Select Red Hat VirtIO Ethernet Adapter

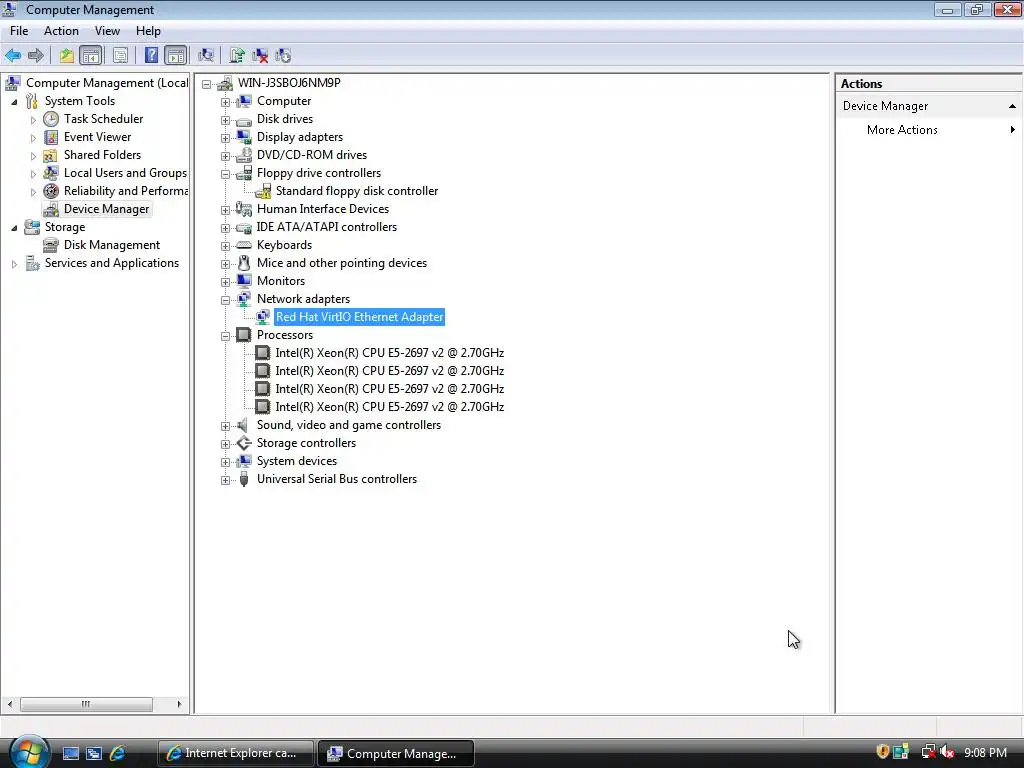tap(359, 317)
